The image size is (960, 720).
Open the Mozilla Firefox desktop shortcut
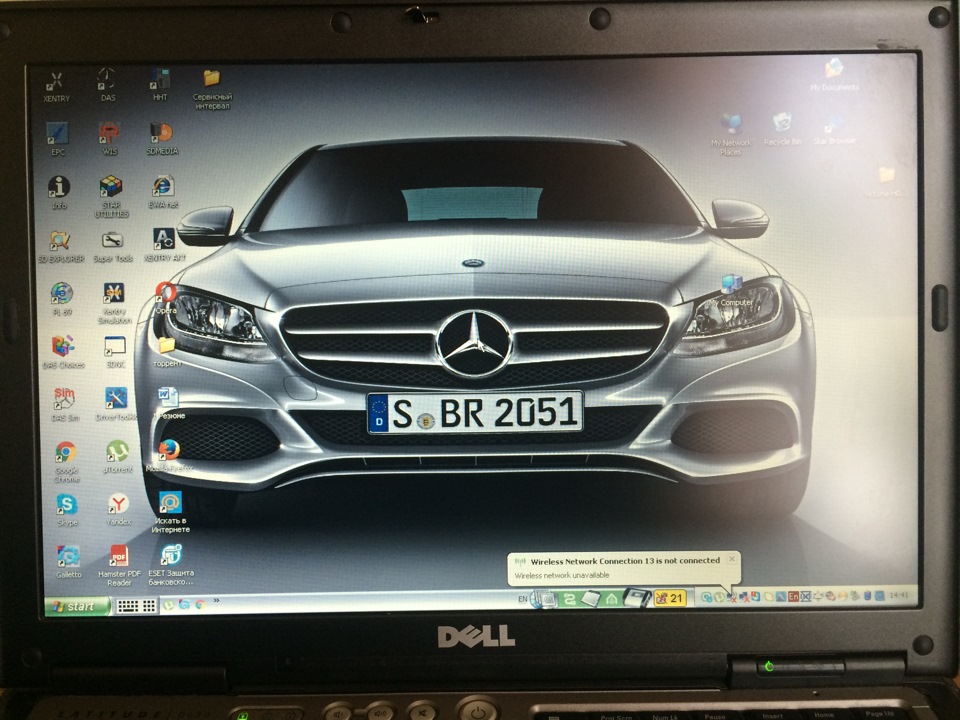tap(170, 456)
